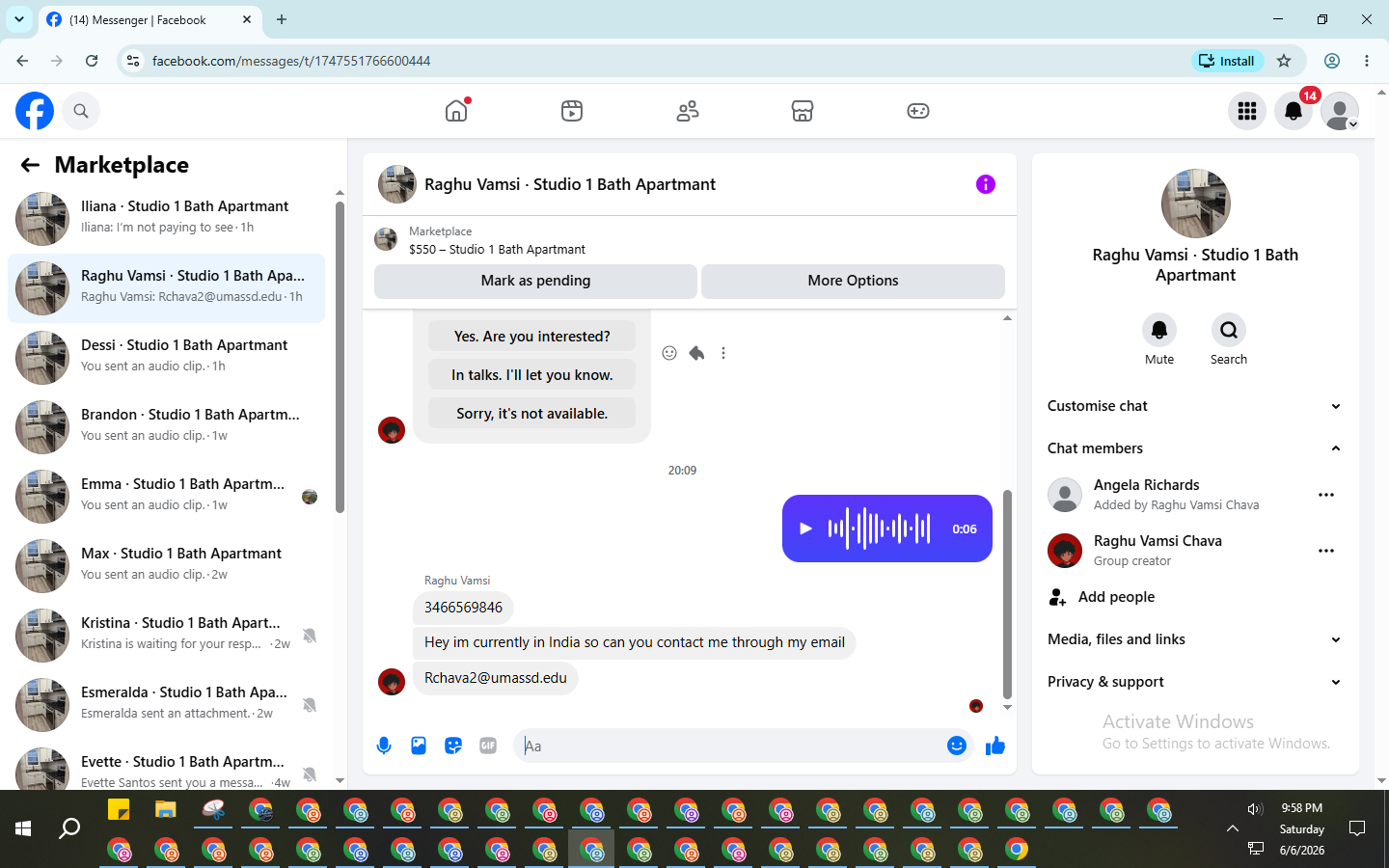
Task: Click Mark as pending button
Action: (535, 281)
